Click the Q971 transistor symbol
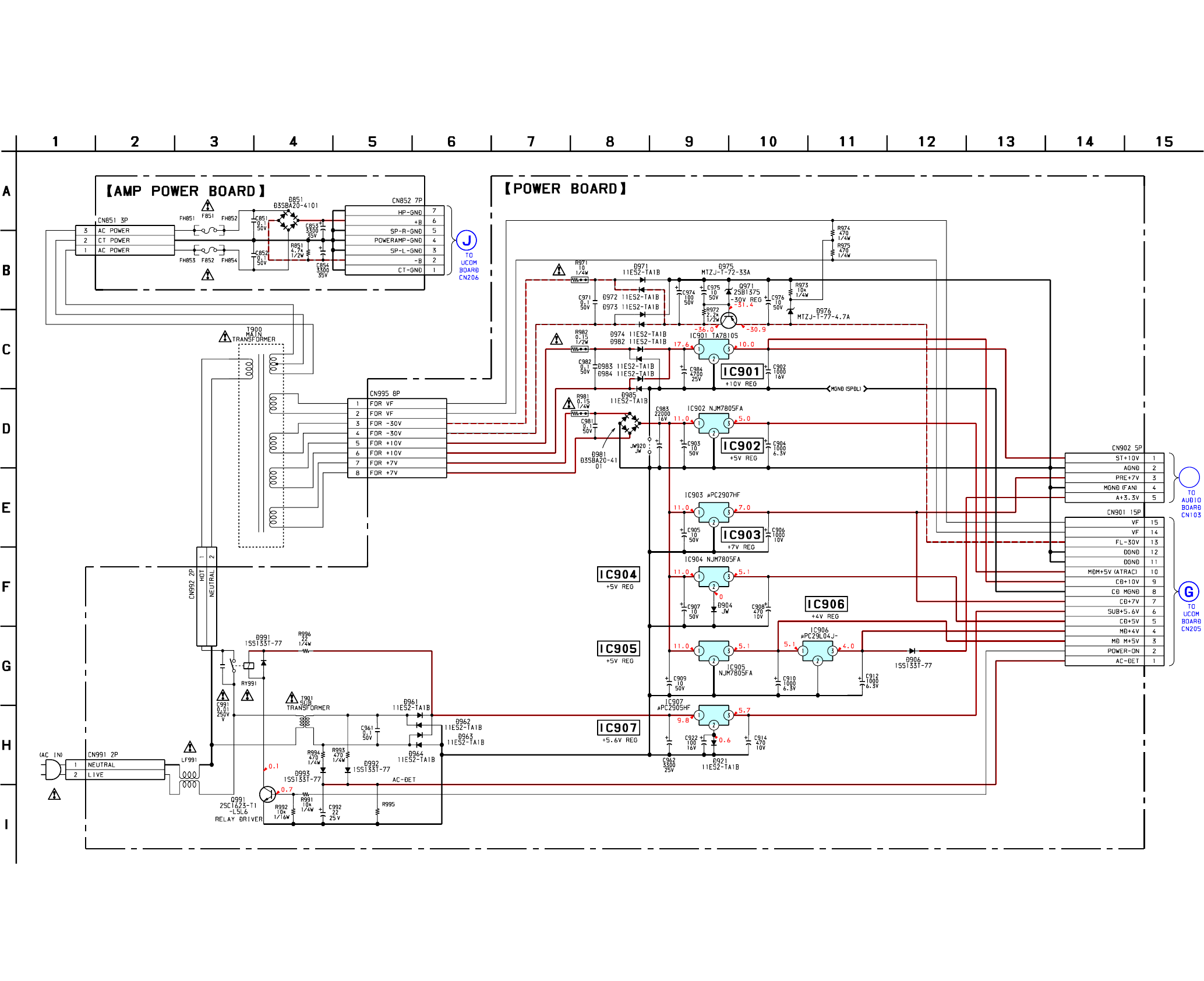Image resolution: width=1204 pixels, height=981 pixels. 729,320
